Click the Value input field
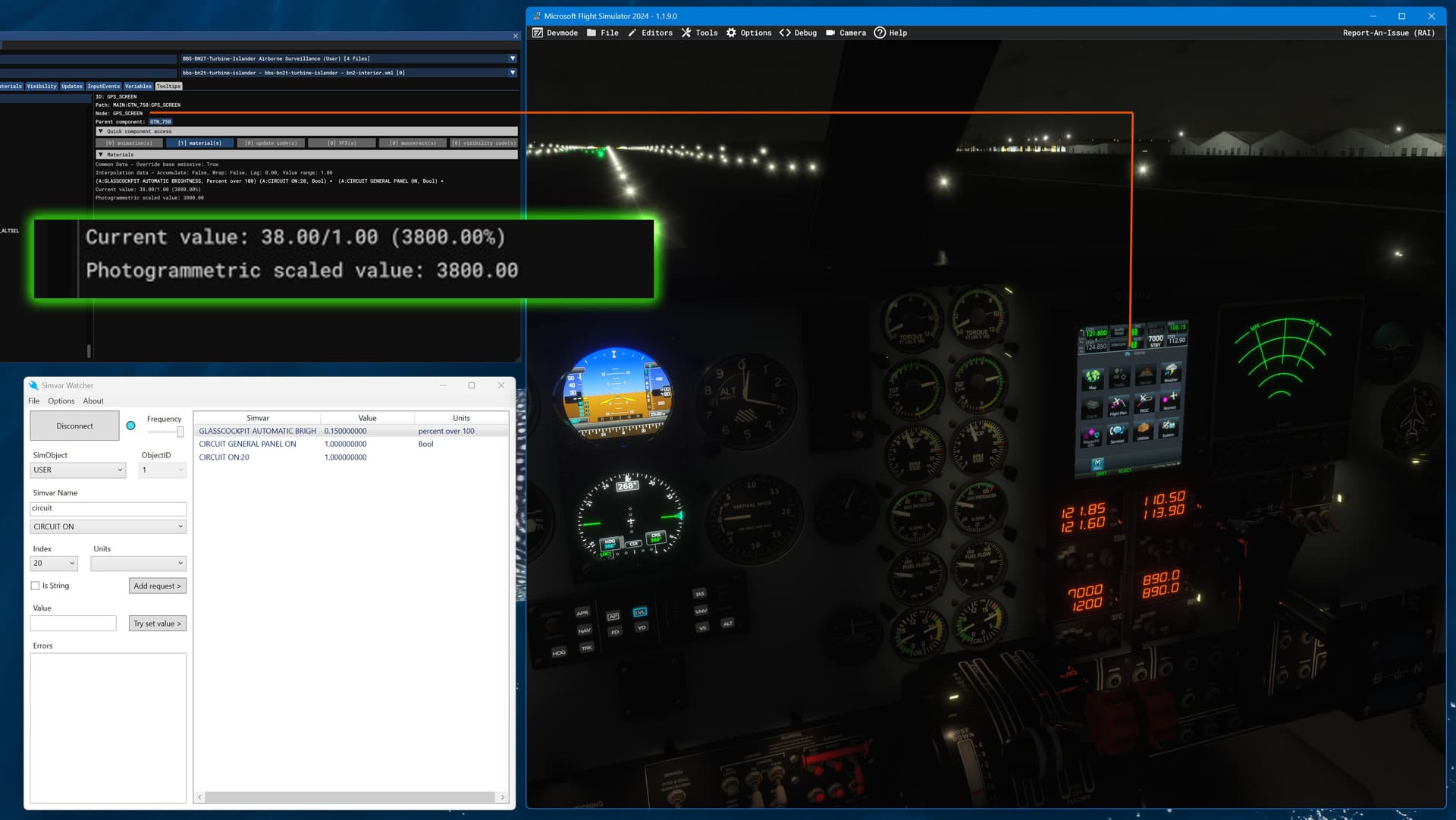 coord(73,624)
